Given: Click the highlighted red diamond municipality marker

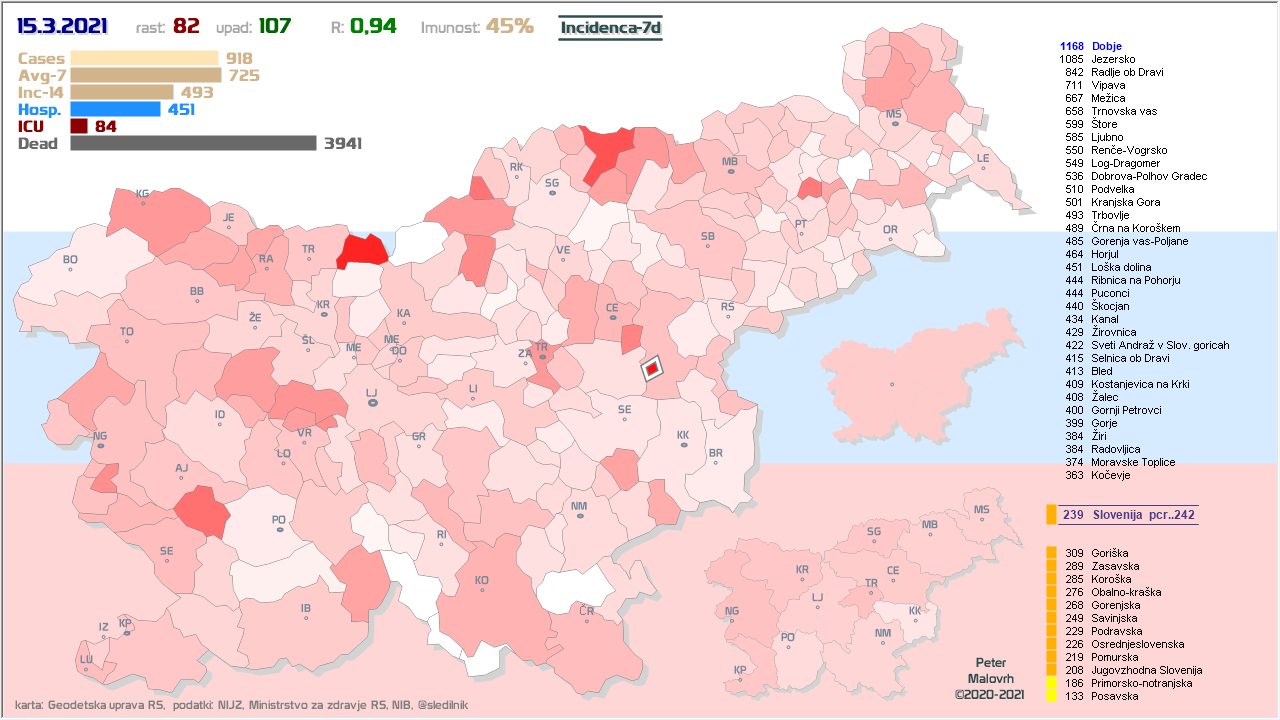Looking at the screenshot, I should tap(651, 369).
